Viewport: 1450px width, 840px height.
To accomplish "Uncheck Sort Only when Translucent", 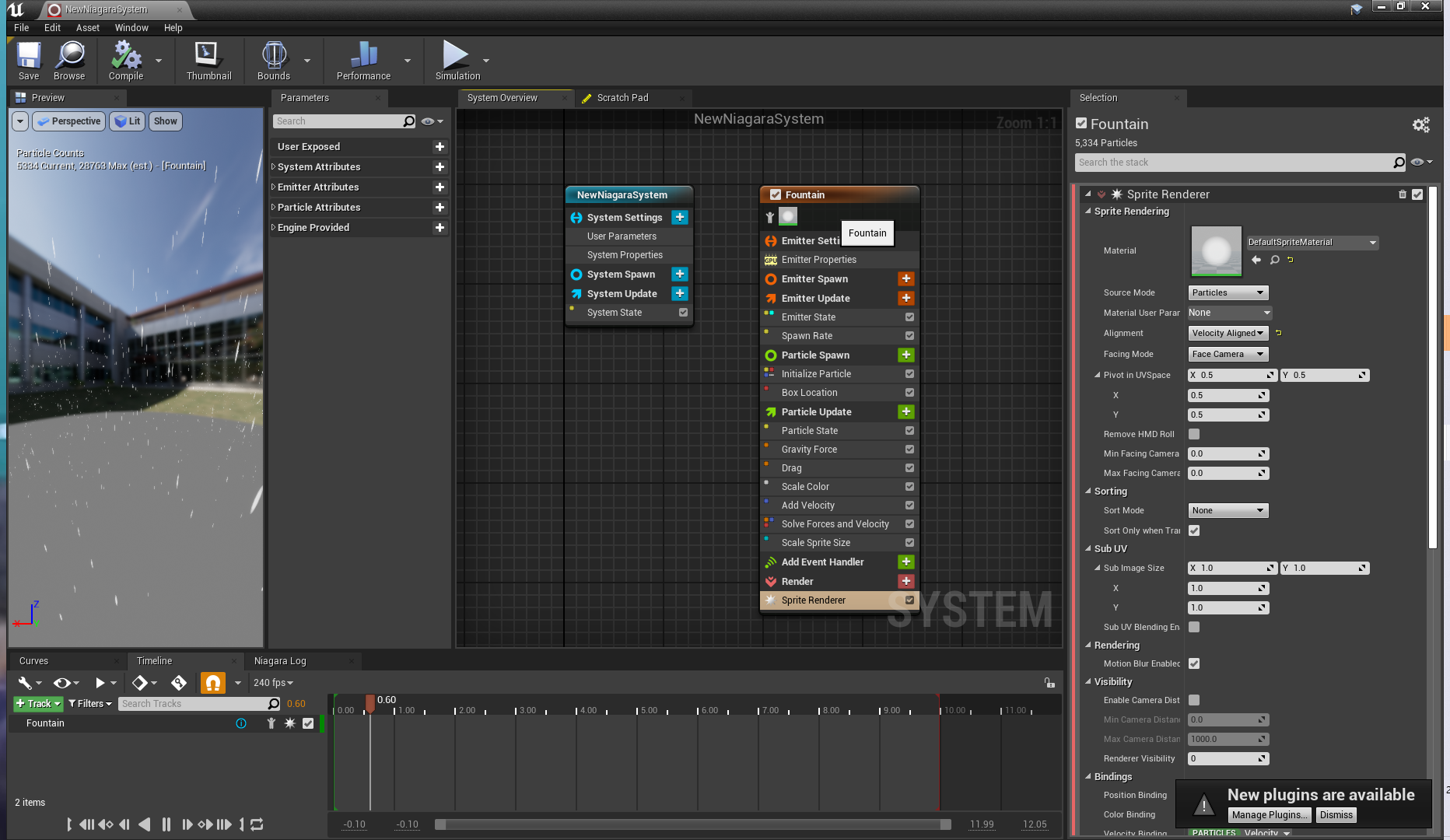I will pos(1194,530).
